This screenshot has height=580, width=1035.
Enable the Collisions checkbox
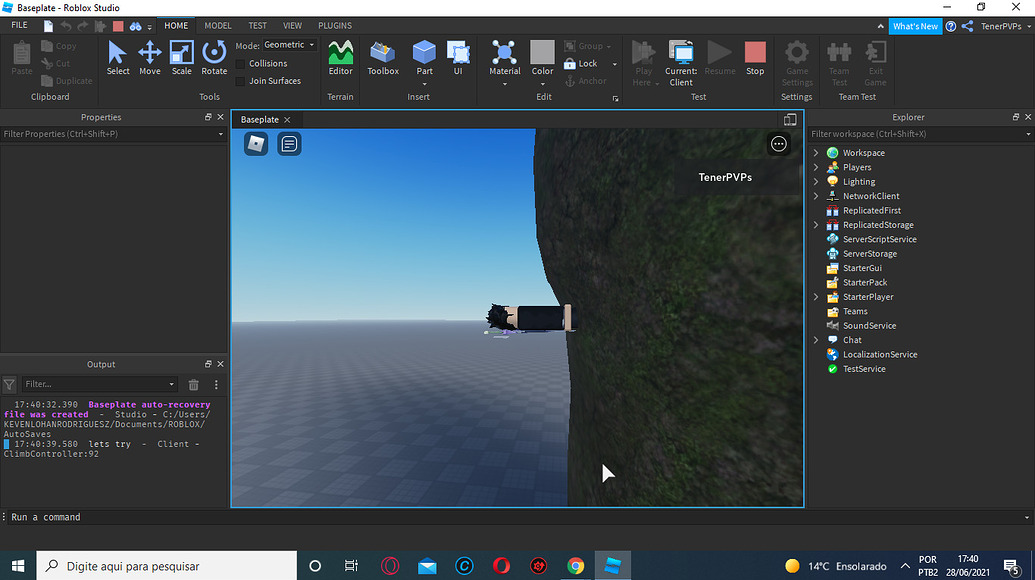240,64
